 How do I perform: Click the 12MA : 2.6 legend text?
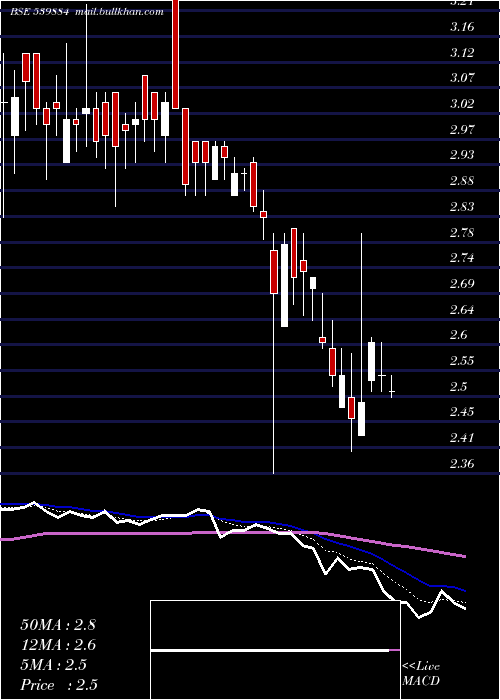tap(58, 645)
